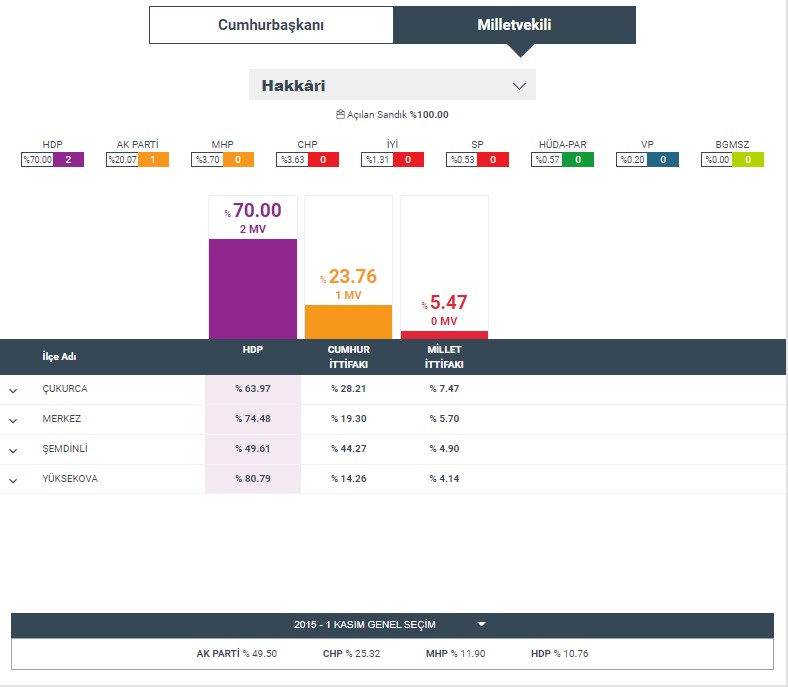Image resolution: width=788 pixels, height=687 pixels.
Task: Click the blue VP seat badge
Action: coord(662,159)
